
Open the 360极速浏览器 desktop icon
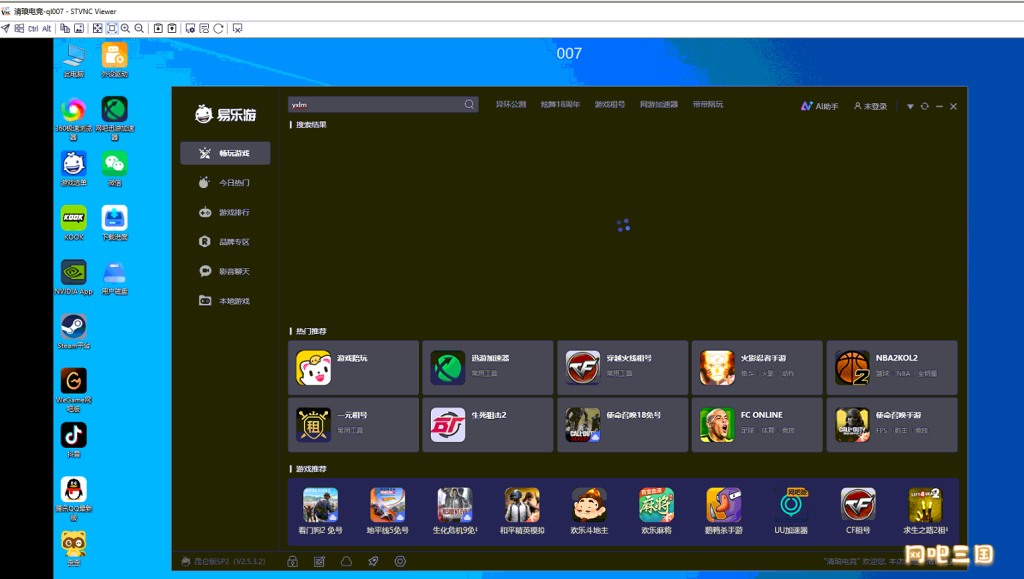click(74, 119)
